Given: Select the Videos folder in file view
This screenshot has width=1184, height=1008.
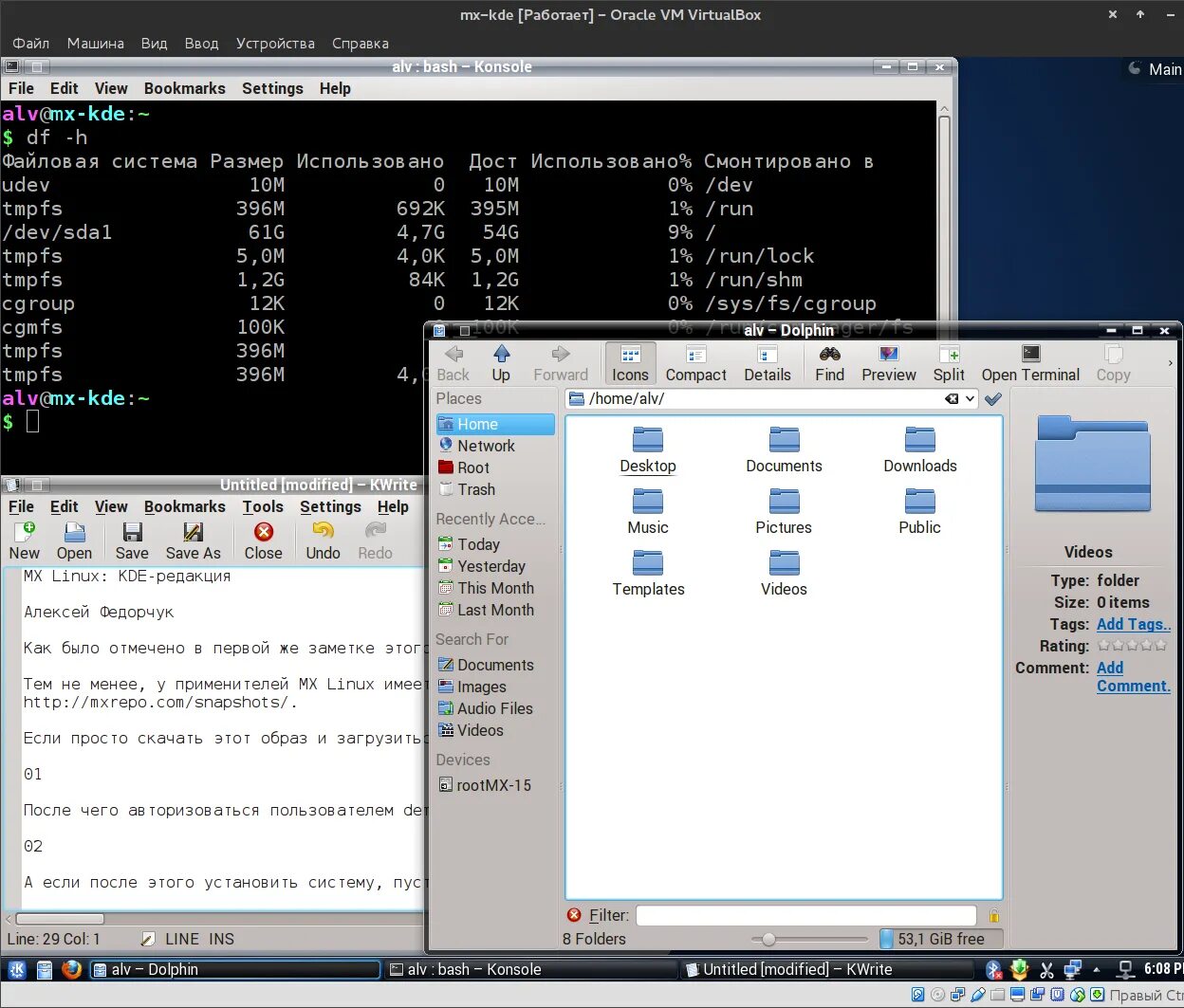Looking at the screenshot, I should [784, 573].
